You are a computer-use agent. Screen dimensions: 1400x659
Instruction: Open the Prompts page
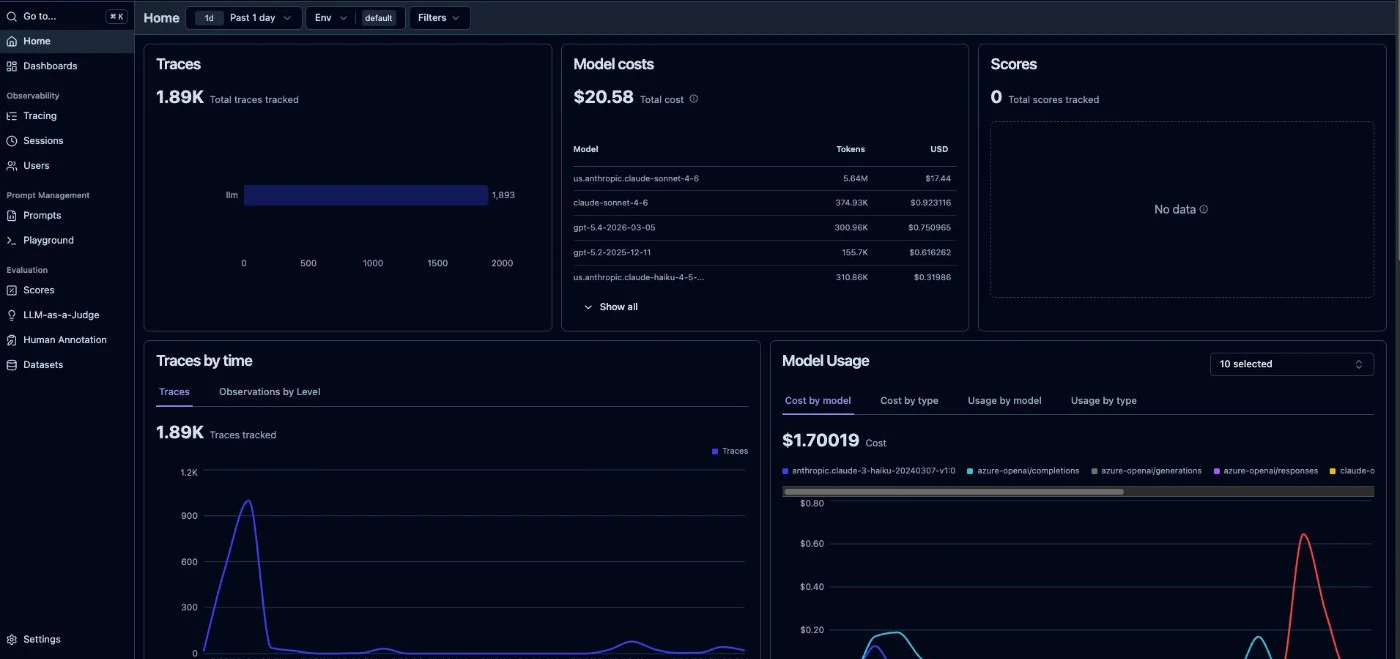point(67,216)
